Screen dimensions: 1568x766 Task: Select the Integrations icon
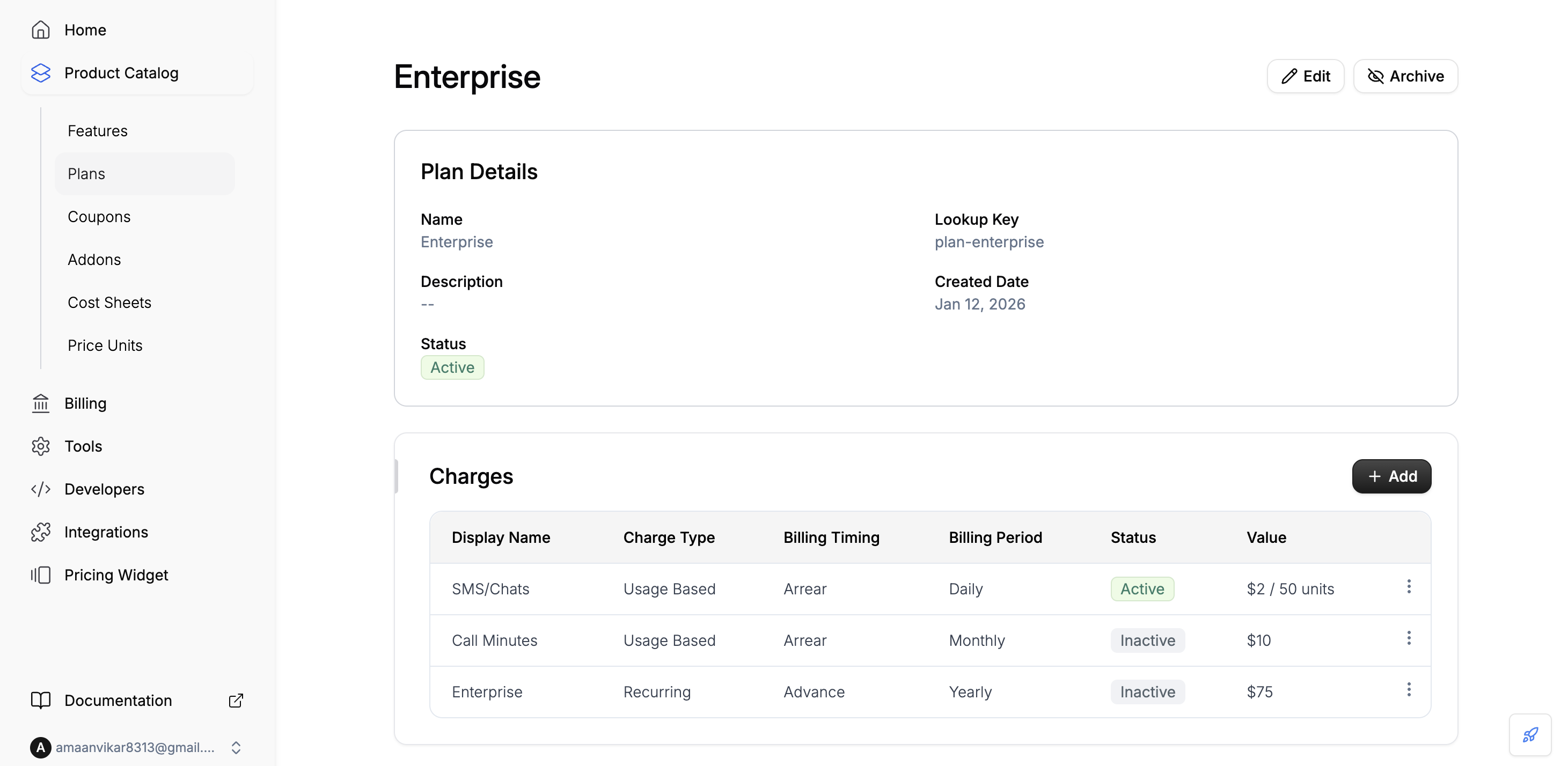pyautogui.click(x=40, y=532)
